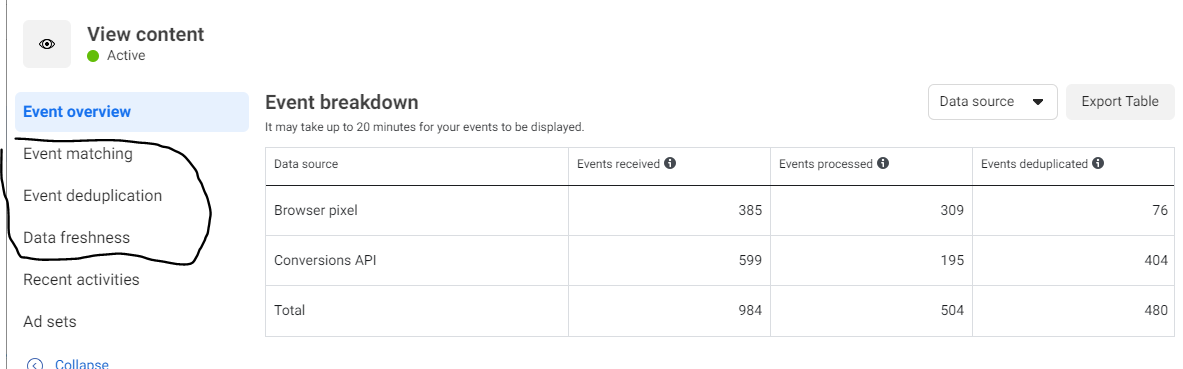Select the Conversions API row
The width and height of the screenshot is (1183, 369).
click(720, 260)
